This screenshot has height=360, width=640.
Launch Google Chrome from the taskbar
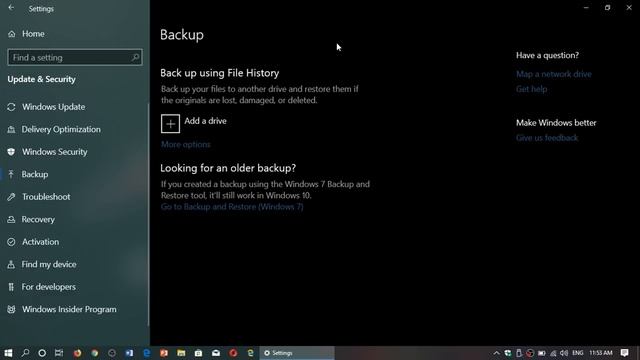[95, 353]
